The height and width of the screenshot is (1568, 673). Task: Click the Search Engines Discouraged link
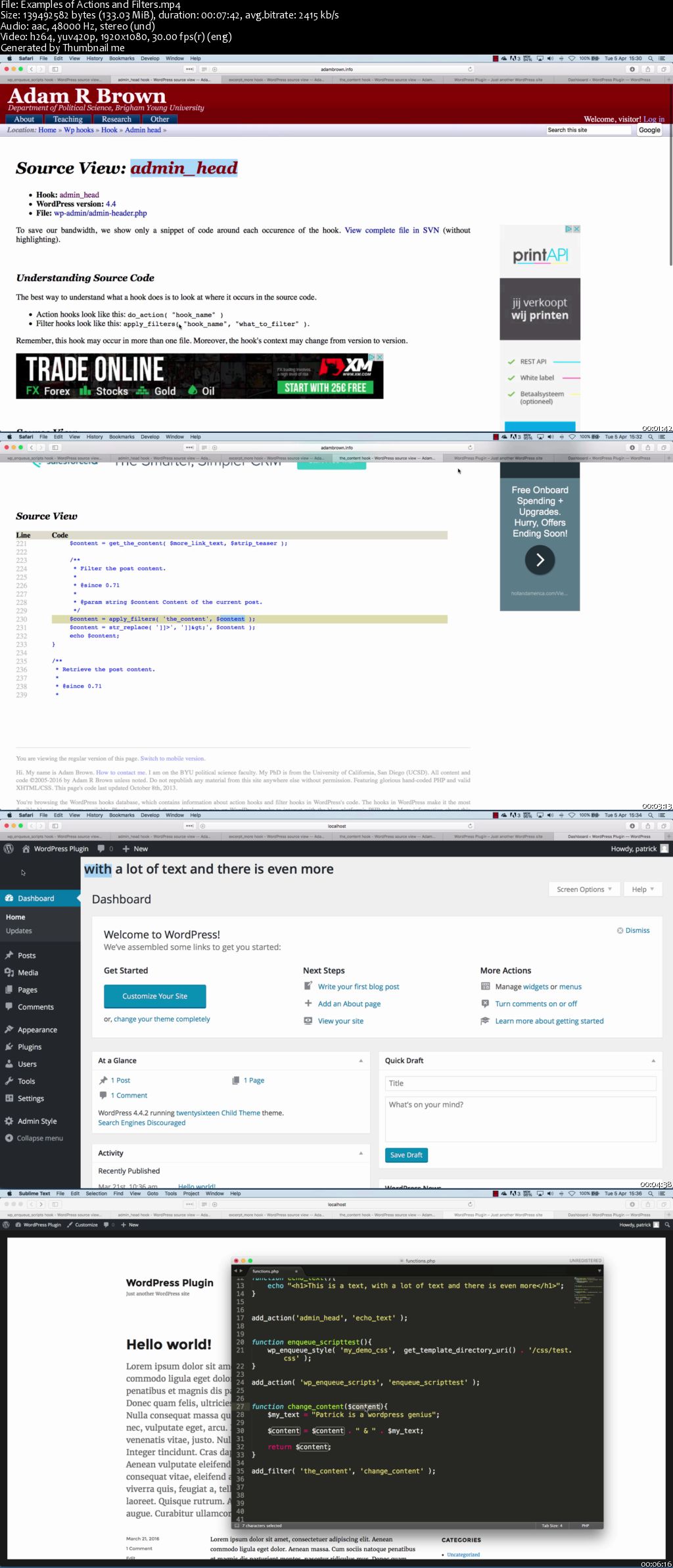tap(142, 1123)
